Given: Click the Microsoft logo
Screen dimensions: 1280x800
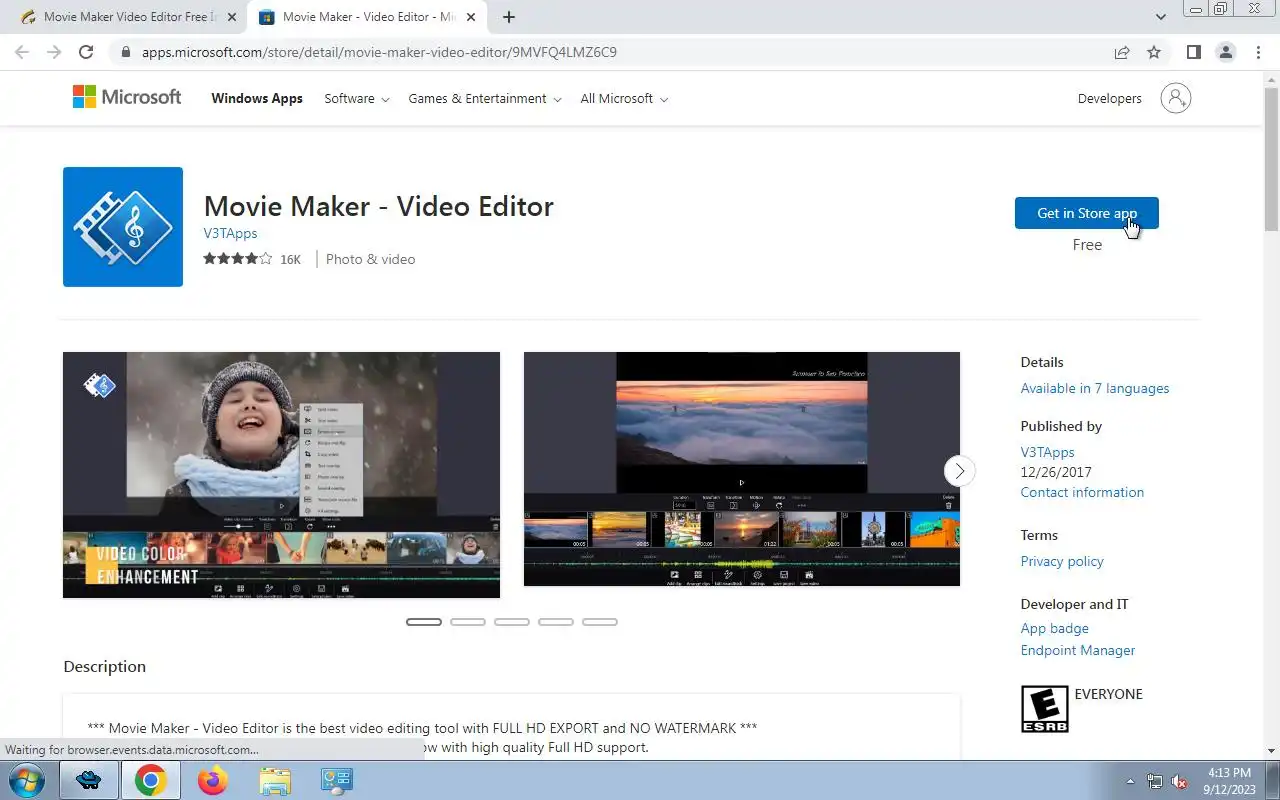Looking at the screenshot, I should click(127, 97).
